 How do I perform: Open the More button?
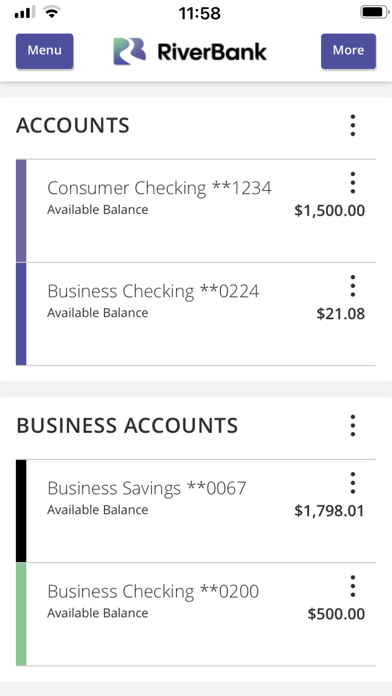point(348,51)
